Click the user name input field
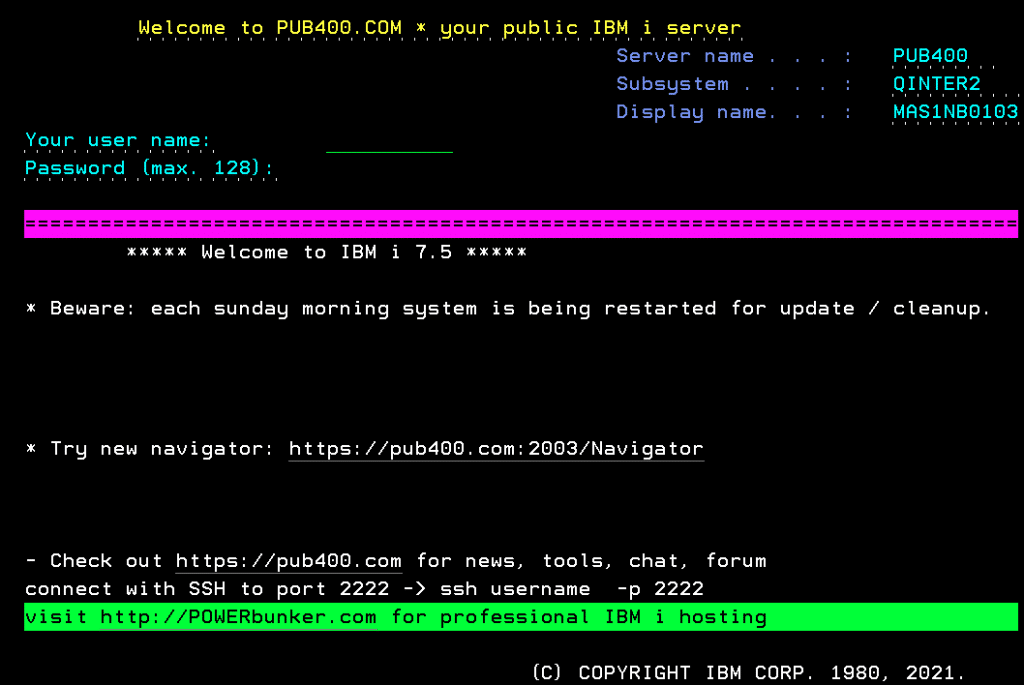The height and width of the screenshot is (685, 1024). click(x=389, y=141)
